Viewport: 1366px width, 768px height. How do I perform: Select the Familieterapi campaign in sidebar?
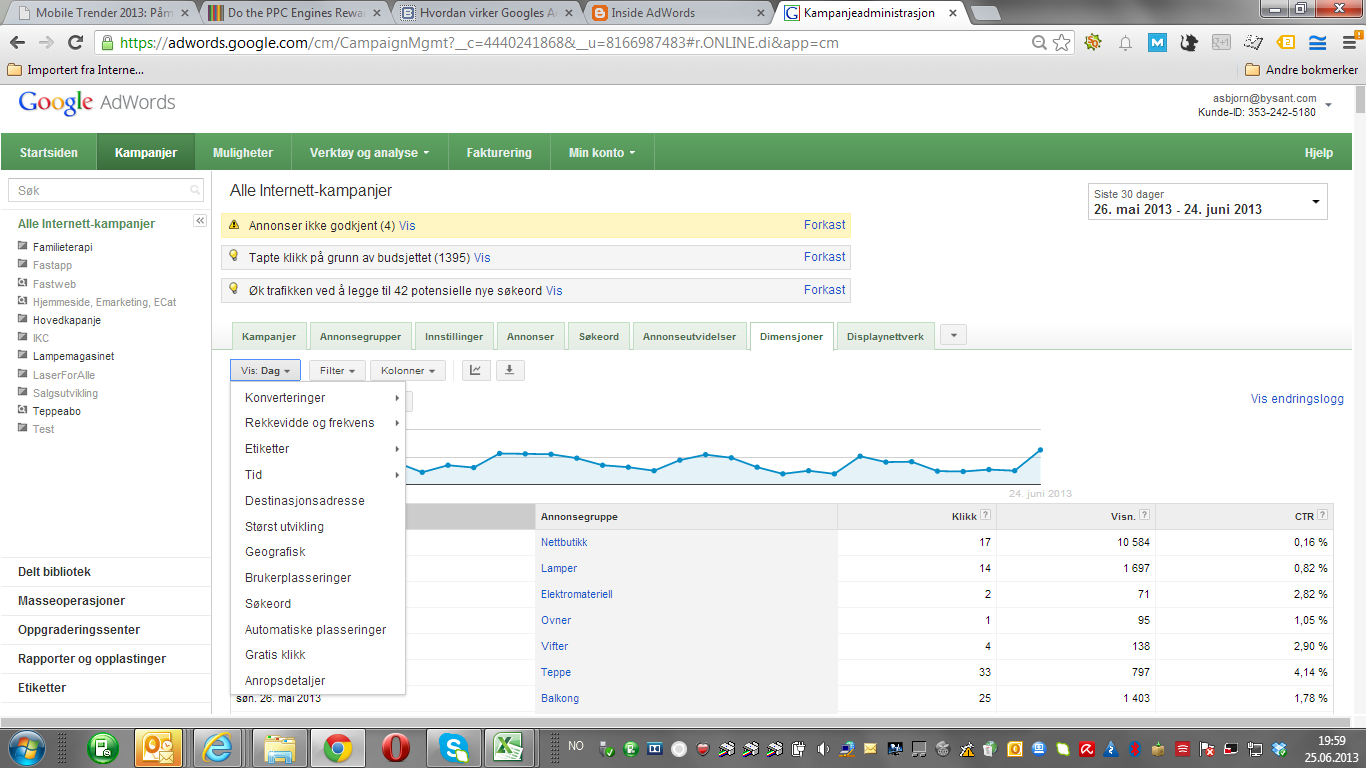(62, 247)
